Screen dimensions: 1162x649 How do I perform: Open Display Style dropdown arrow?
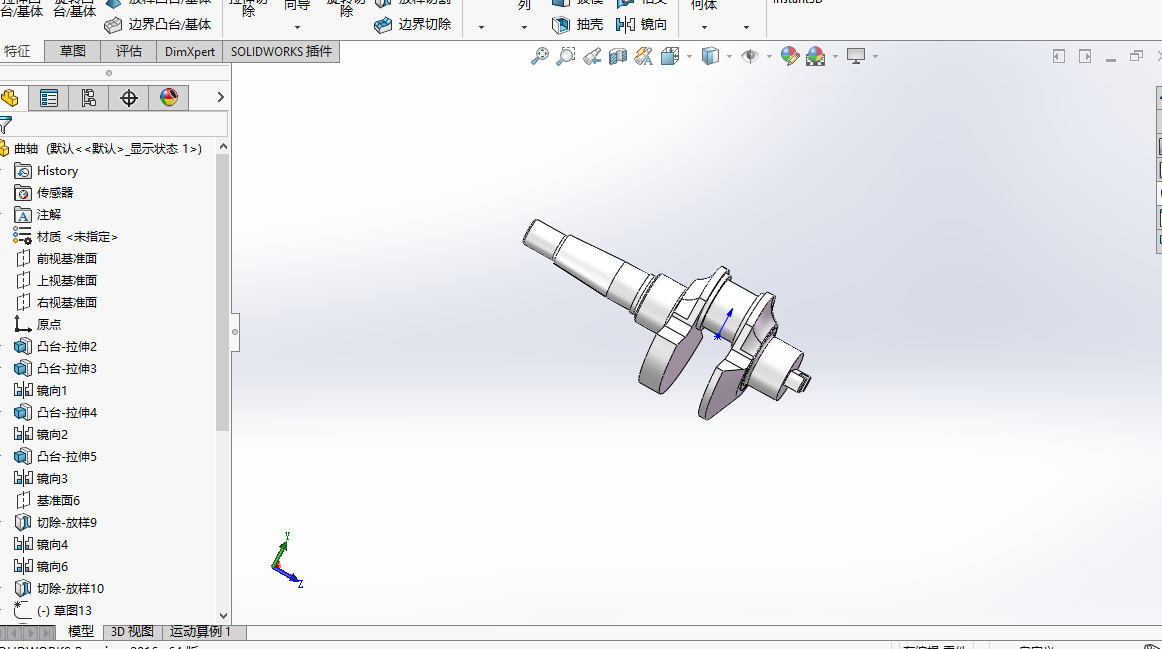729,56
